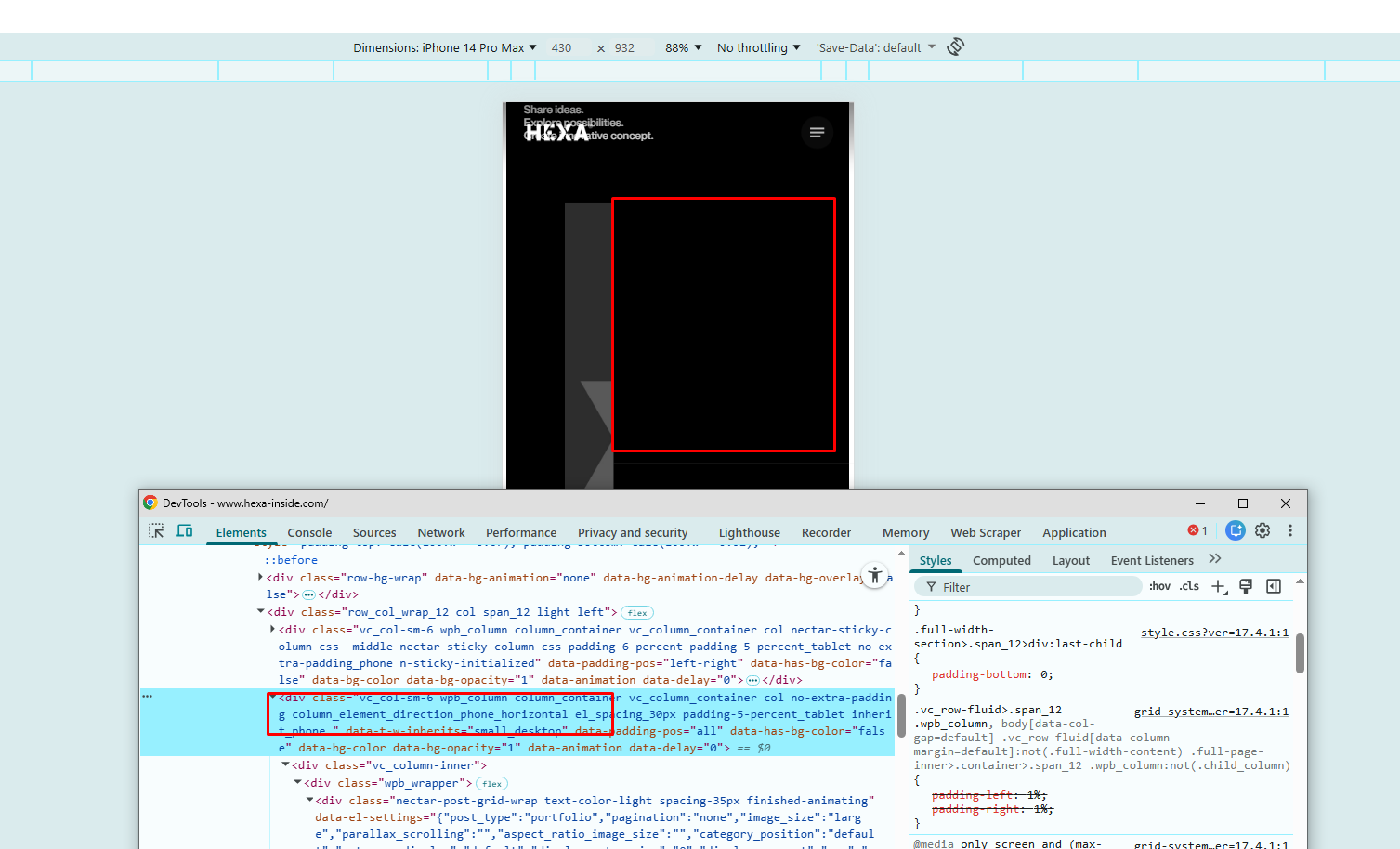The width and height of the screenshot is (1400, 849).
Task: Click the new style rule plus icon
Action: coord(1218,586)
